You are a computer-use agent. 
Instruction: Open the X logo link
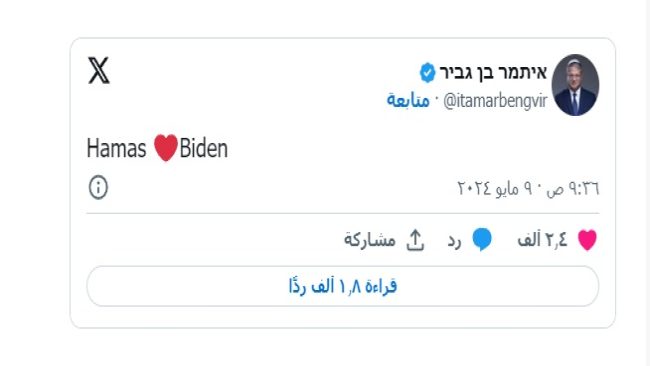[x=99, y=70]
